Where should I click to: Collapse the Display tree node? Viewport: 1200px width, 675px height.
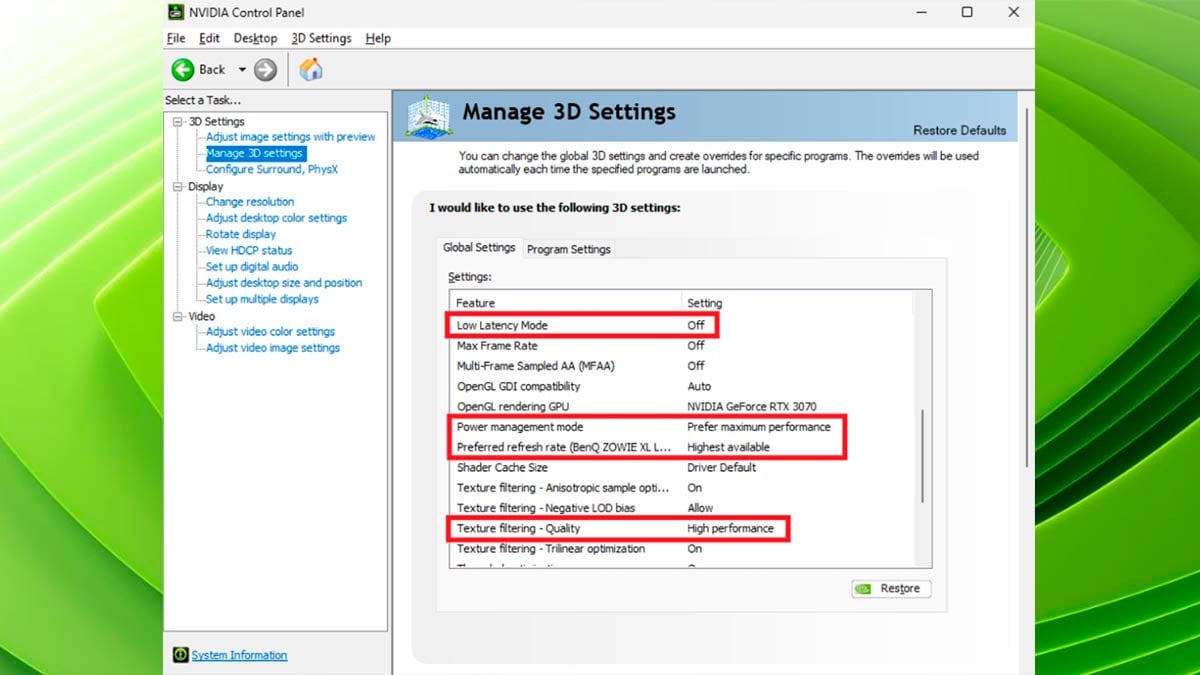(x=178, y=187)
